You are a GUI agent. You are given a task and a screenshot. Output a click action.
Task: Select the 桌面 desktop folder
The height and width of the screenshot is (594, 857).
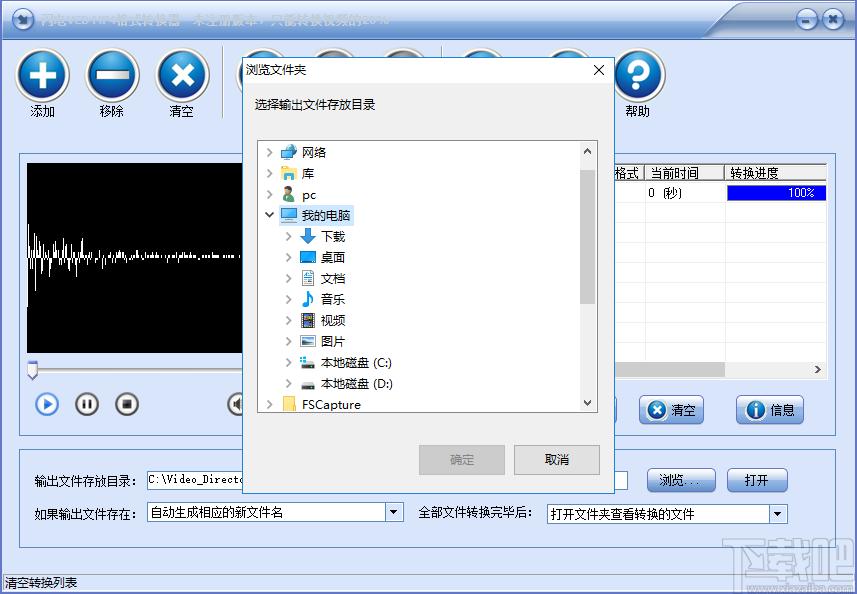coord(332,257)
